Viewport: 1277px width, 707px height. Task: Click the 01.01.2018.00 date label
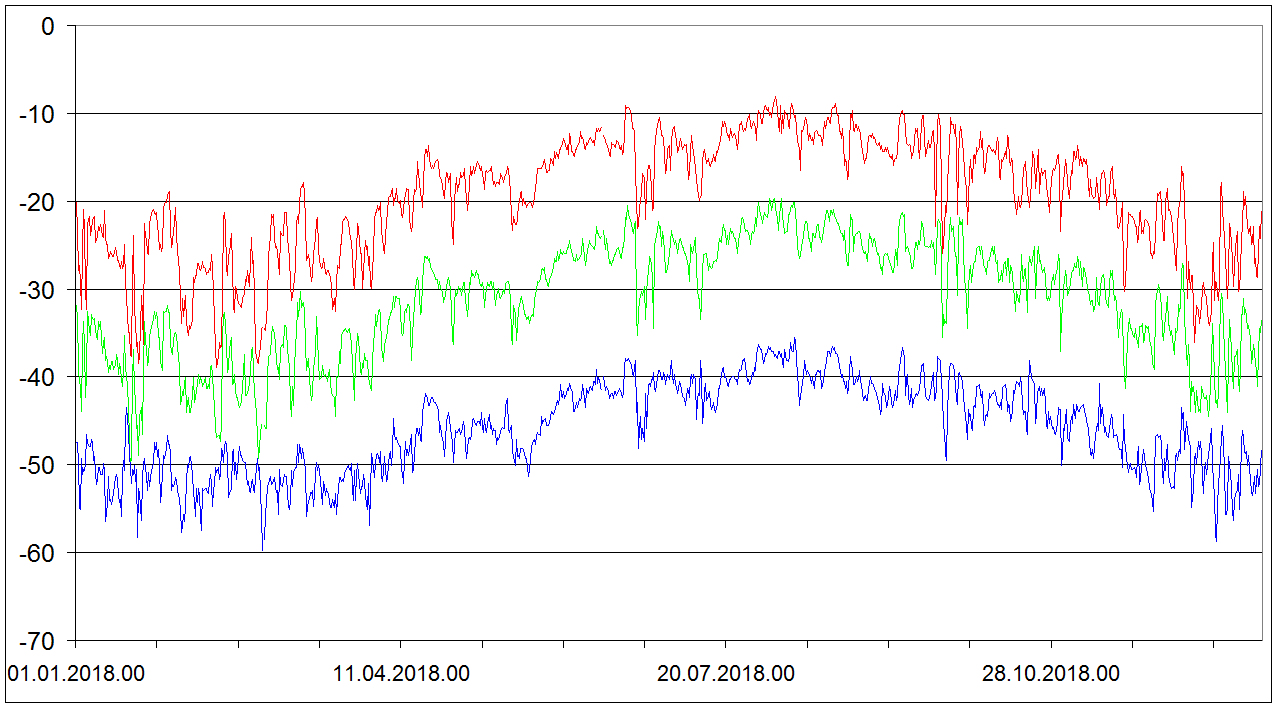click(76, 674)
